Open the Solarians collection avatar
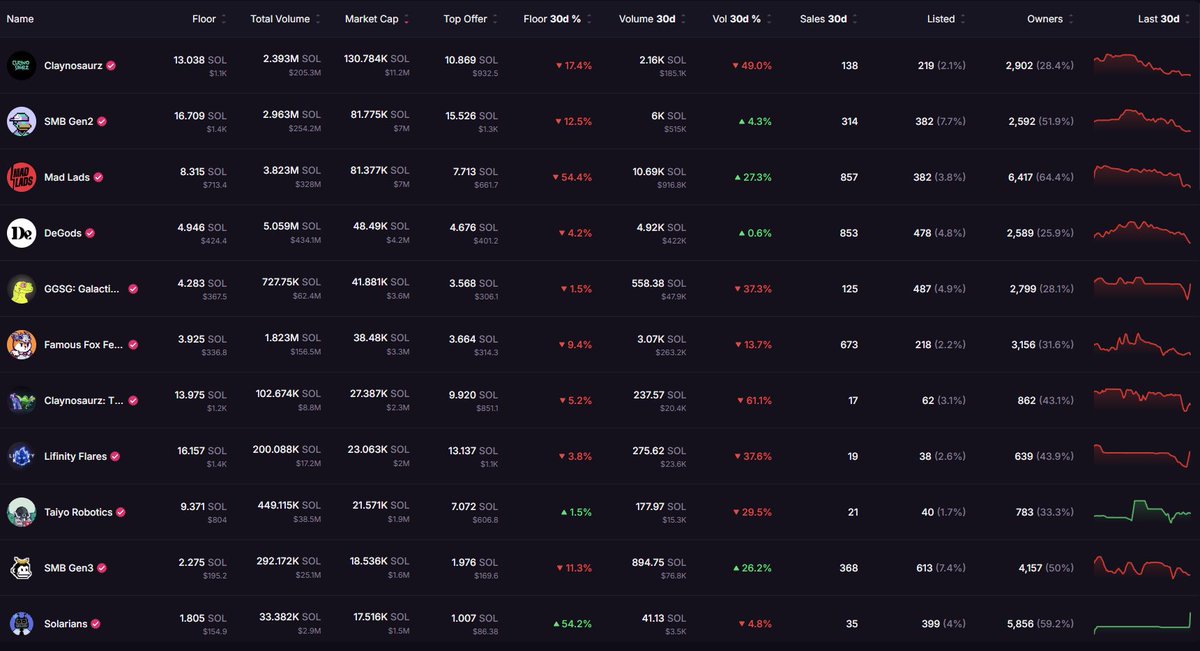The width and height of the screenshot is (1200, 651). click(x=21, y=624)
